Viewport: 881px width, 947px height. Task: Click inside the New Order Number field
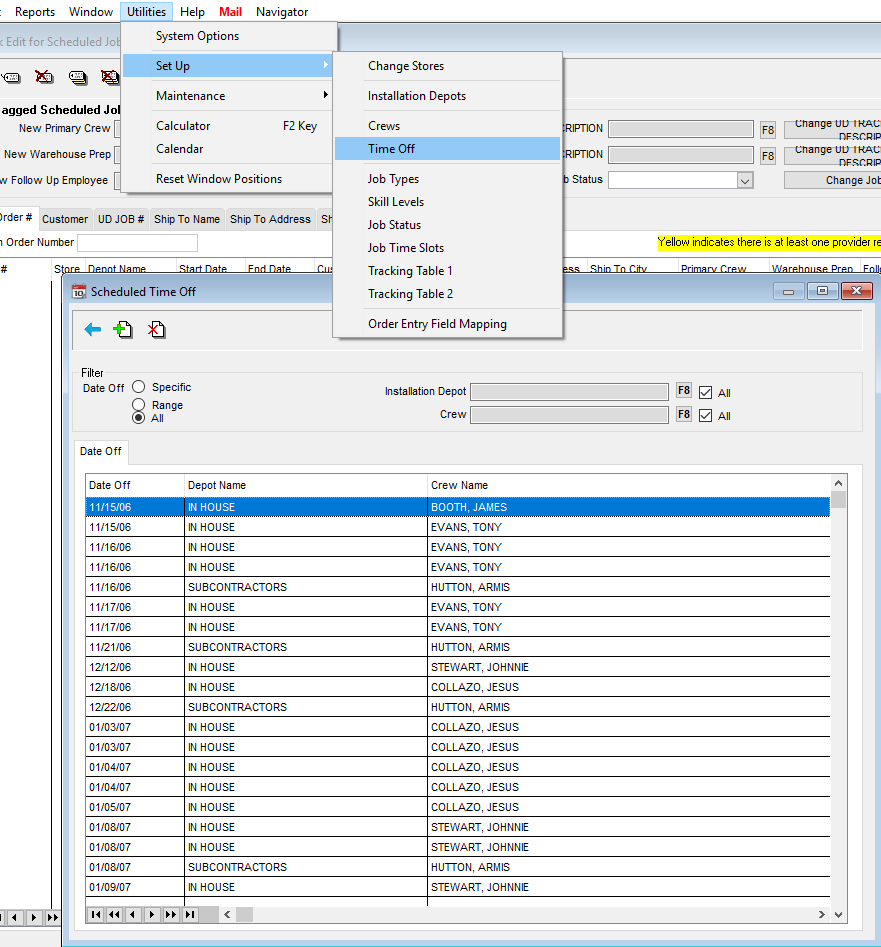(137, 242)
